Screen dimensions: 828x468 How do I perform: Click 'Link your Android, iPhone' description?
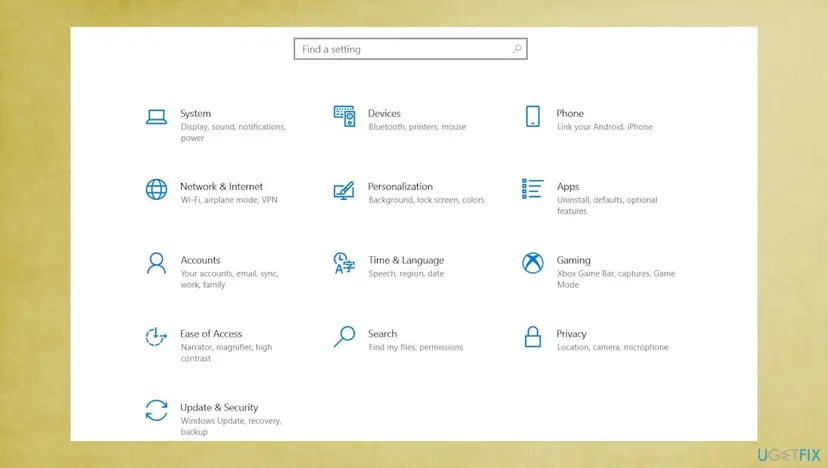click(605, 127)
